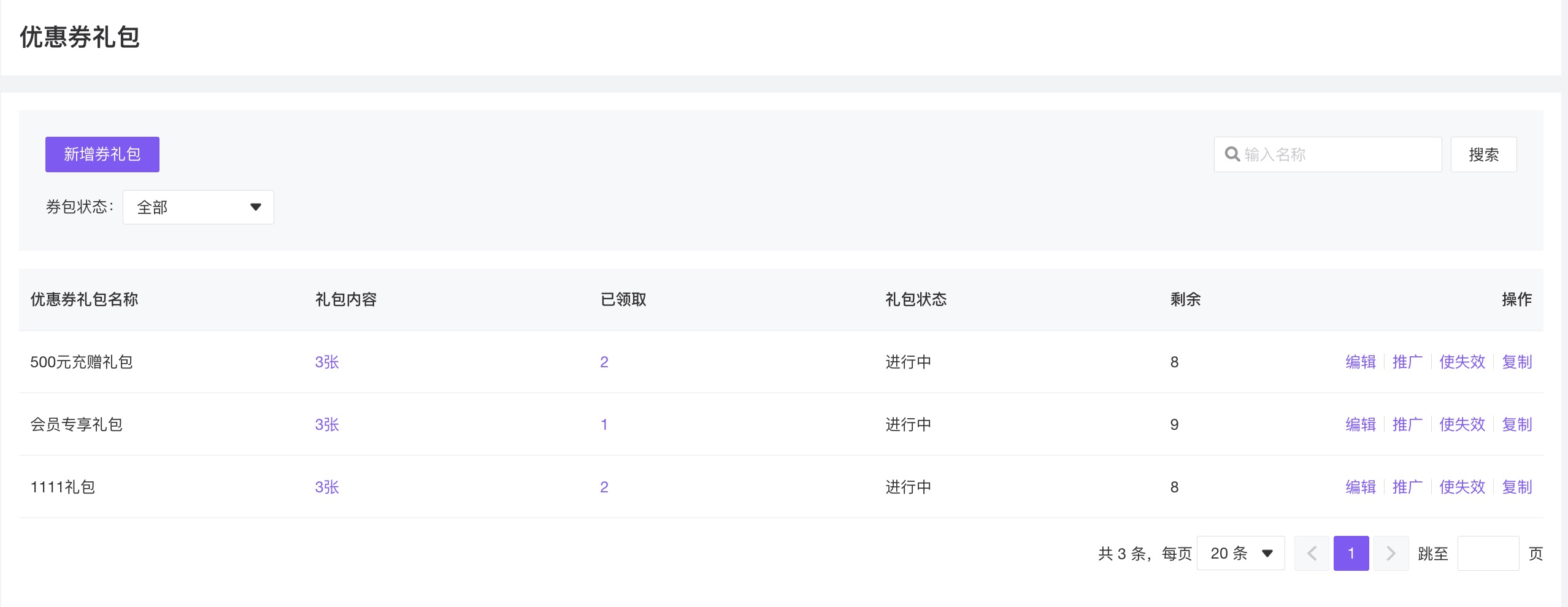Screen dimensions: 1568x607
Task: Click the 搜索 button
Action: 1483,155
